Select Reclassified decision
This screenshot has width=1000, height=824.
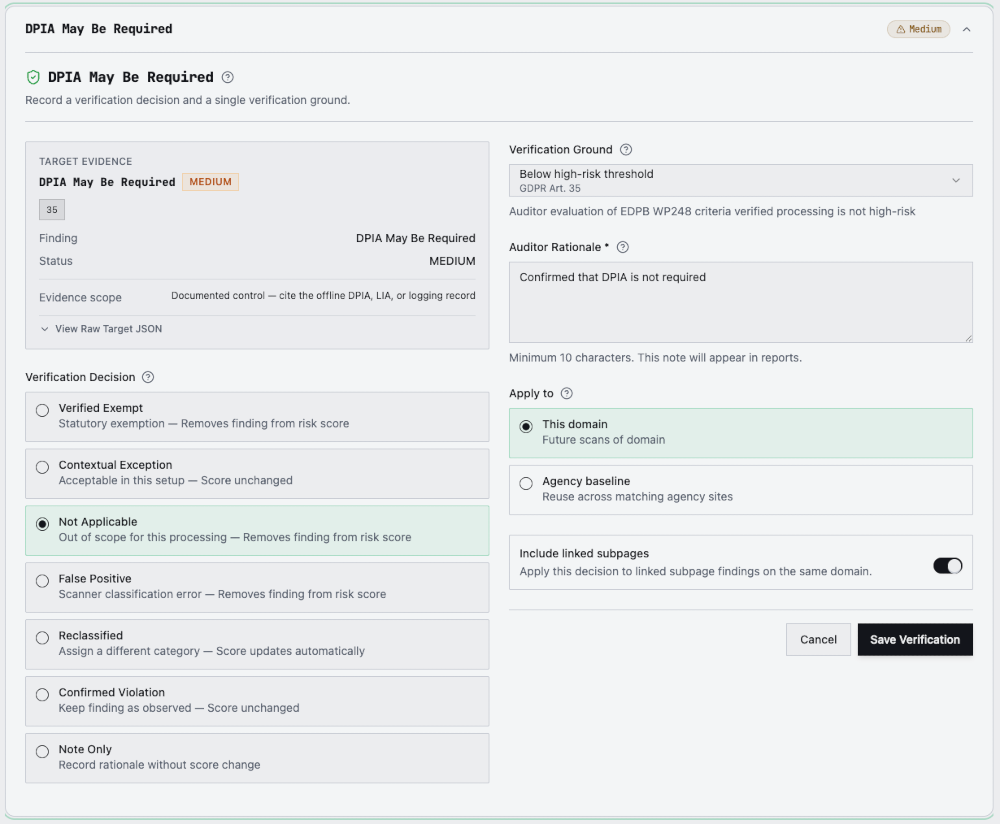[257, 644]
